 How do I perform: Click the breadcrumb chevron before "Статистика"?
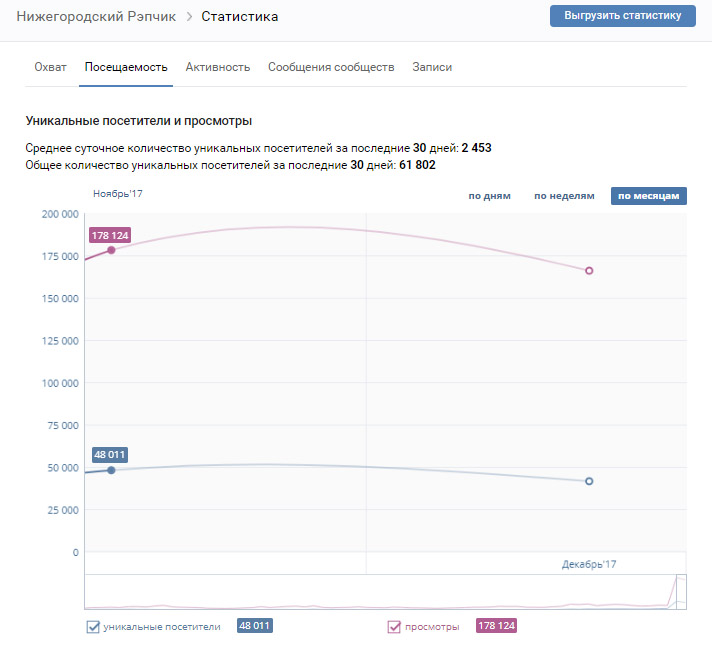click(189, 17)
